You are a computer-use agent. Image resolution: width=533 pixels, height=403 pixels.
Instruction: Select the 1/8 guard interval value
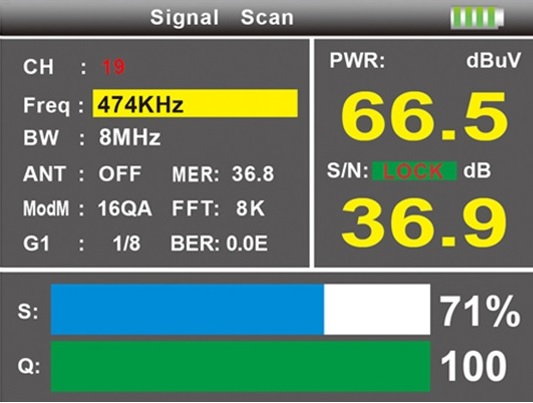pos(126,244)
